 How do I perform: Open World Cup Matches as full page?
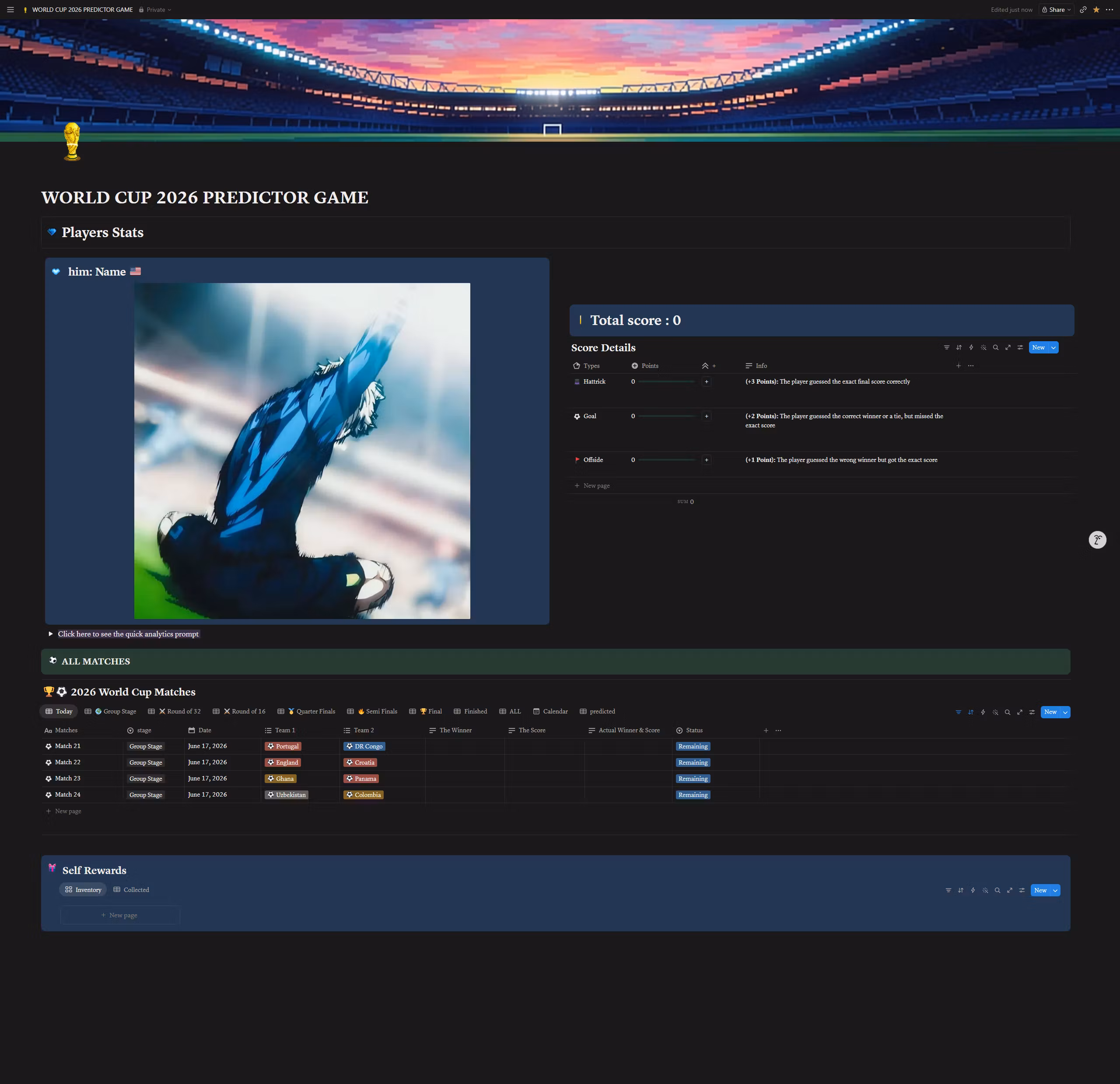(x=1019, y=712)
